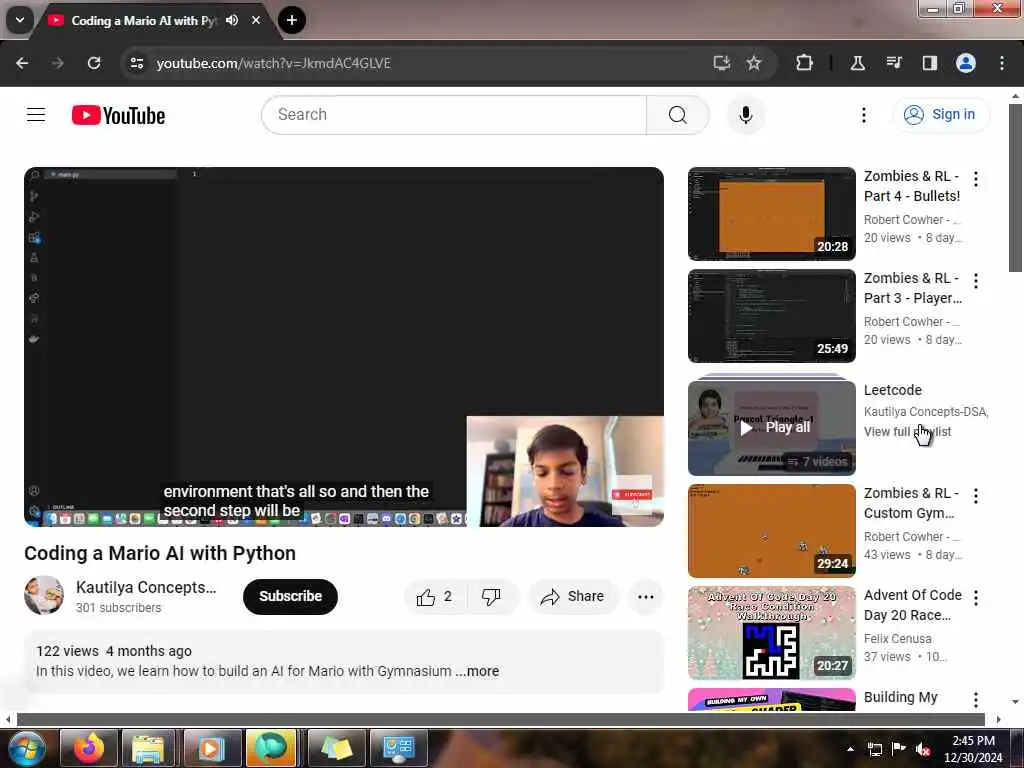Open the tab search dropdown arrow
Screen dimensions: 1024x768
coord(20,20)
